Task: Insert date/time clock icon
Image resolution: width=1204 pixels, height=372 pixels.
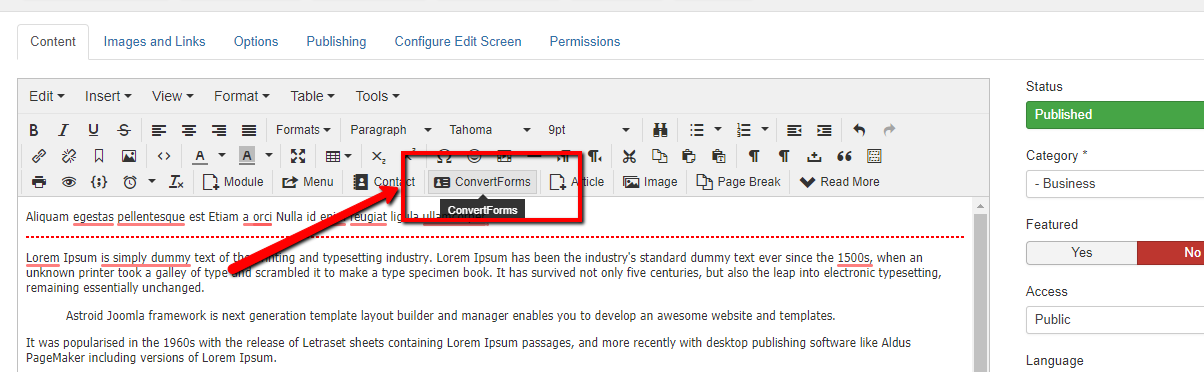Action: [x=130, y=182]
